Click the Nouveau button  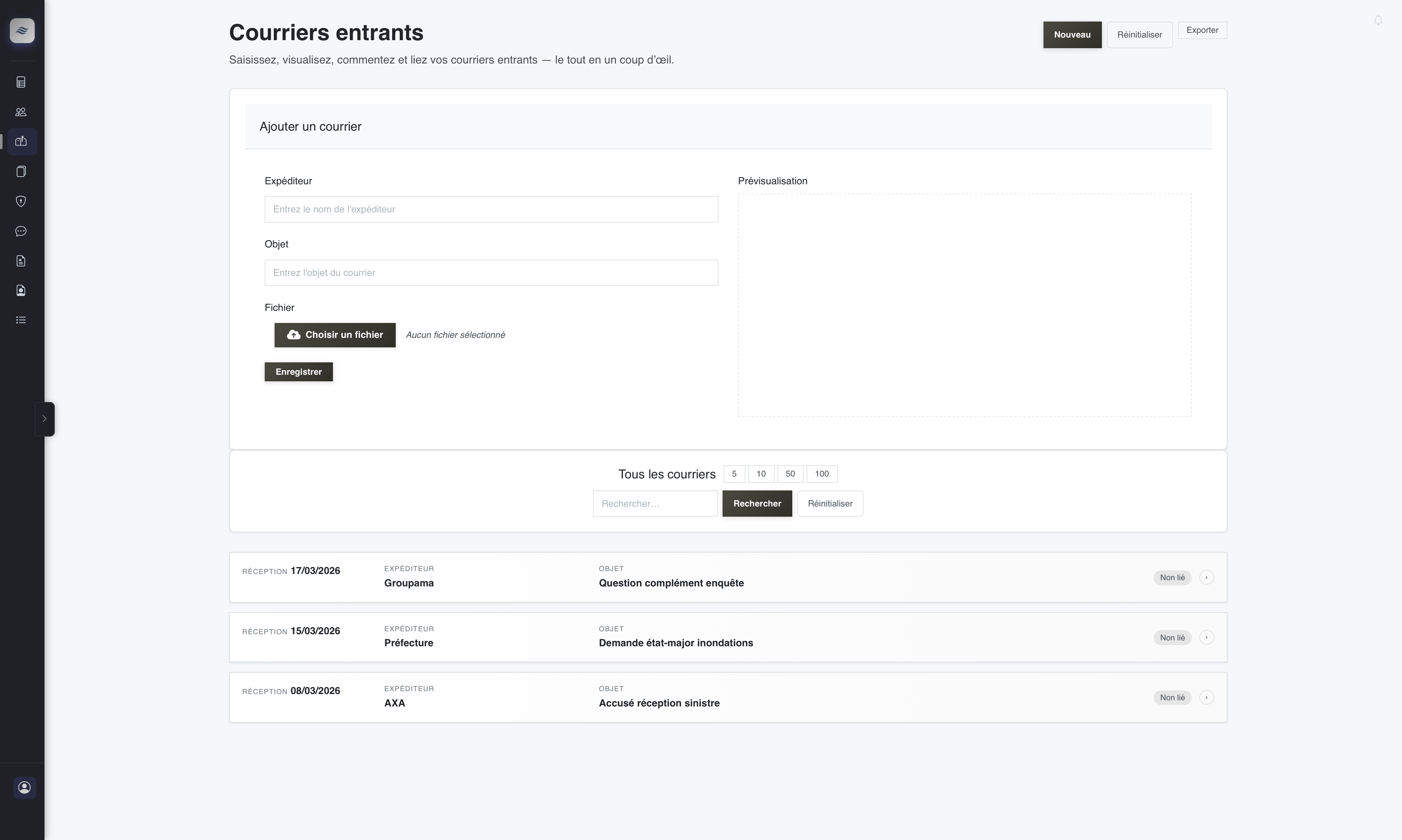click(1072, 35)
